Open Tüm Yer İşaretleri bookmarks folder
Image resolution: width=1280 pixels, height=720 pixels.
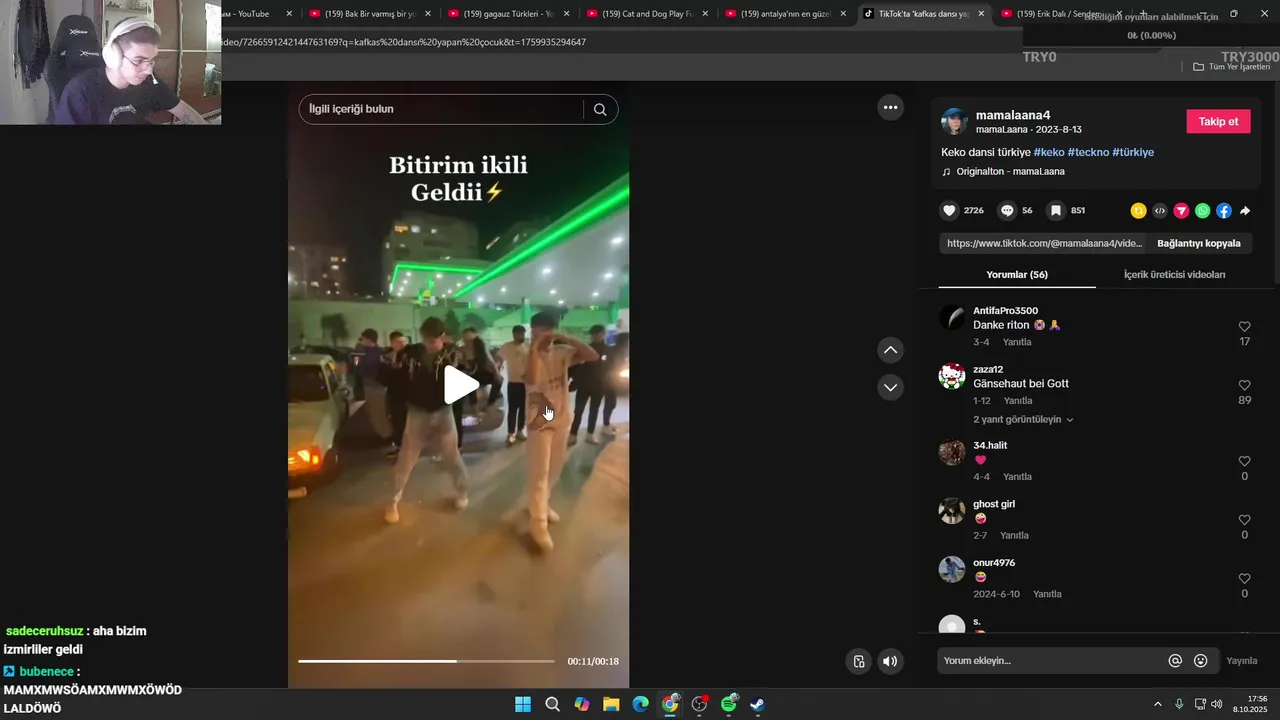pyautogui.click(x=1232, y=66)
